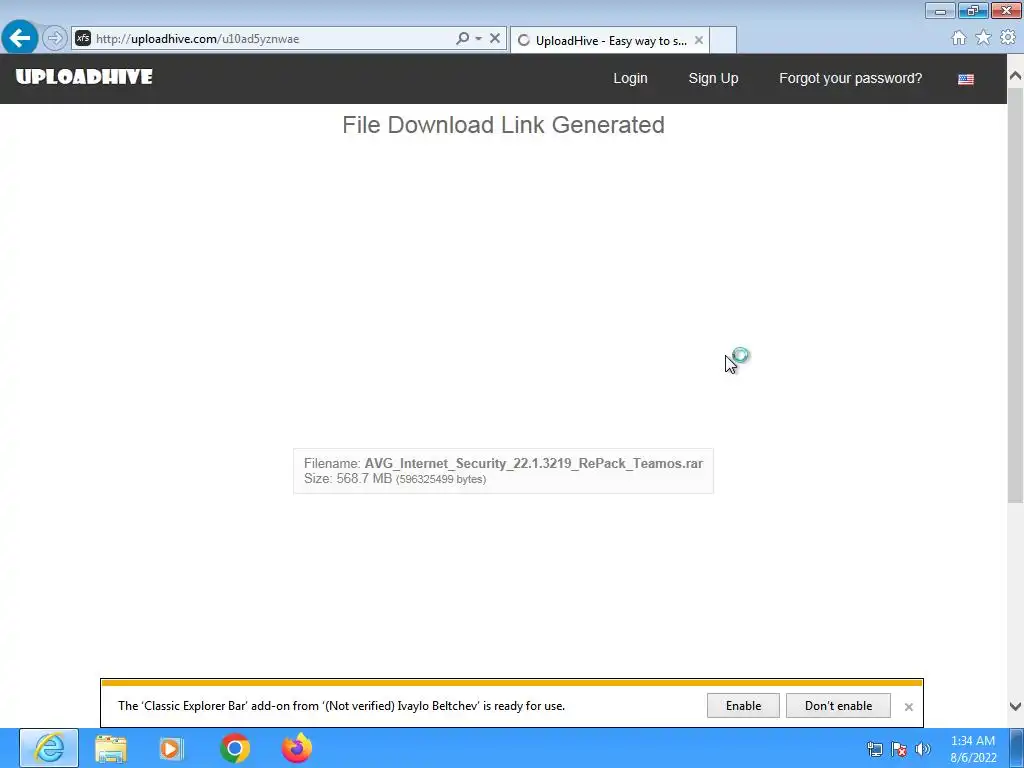Select the filename AVG_Internet_Security text

534,464
